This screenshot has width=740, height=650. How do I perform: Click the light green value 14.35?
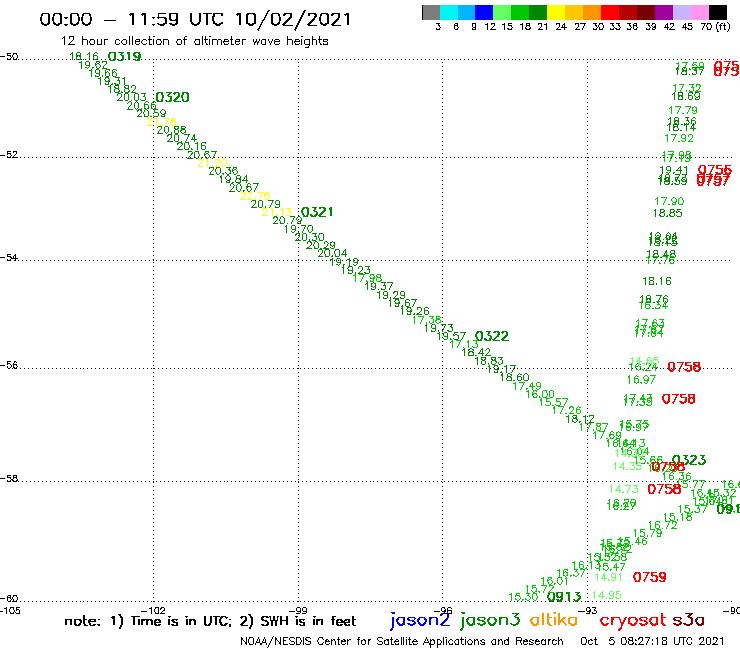(x=627, y=466)
